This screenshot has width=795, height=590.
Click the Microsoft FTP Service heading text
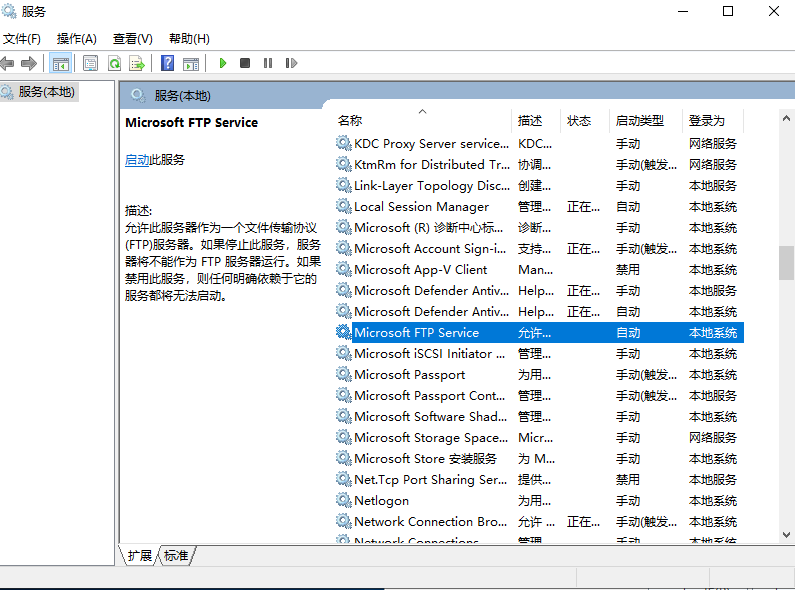pyautogui.click(x=191, y=122)
